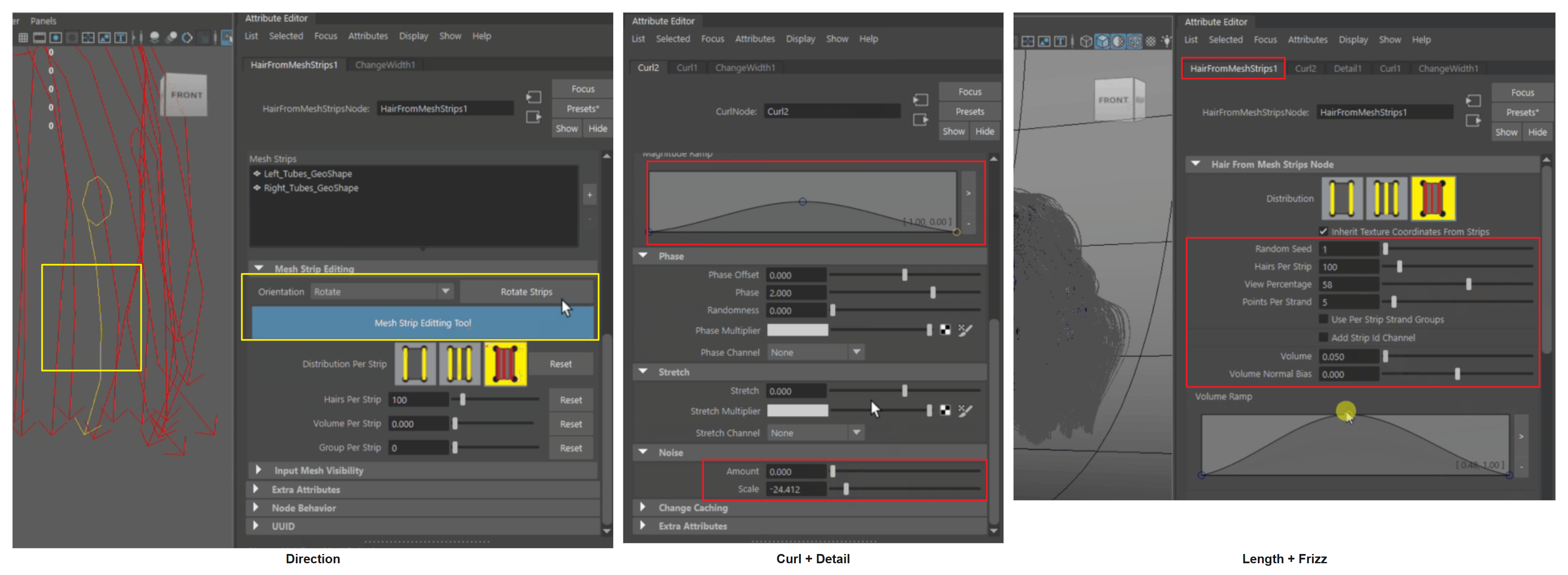The height and width of the screenshot is (575, 1568).
Task: Click wireframe cube icon in right viewport toolbar
Action: (x=1086, y=42)
